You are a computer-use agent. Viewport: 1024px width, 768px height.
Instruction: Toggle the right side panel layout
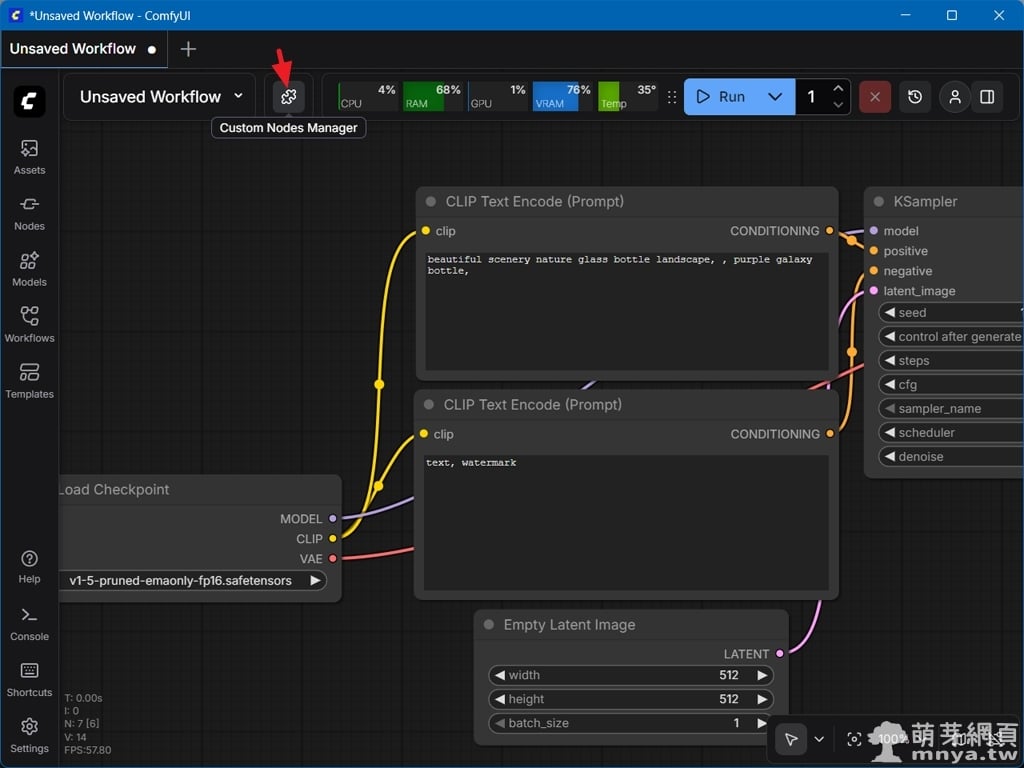pyautogui.click(x=987, y=97)
